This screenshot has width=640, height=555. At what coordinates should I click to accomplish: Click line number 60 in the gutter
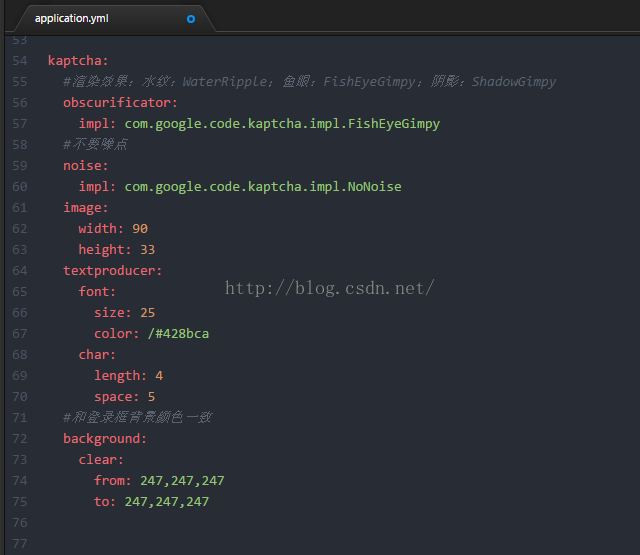pos(20,187)
